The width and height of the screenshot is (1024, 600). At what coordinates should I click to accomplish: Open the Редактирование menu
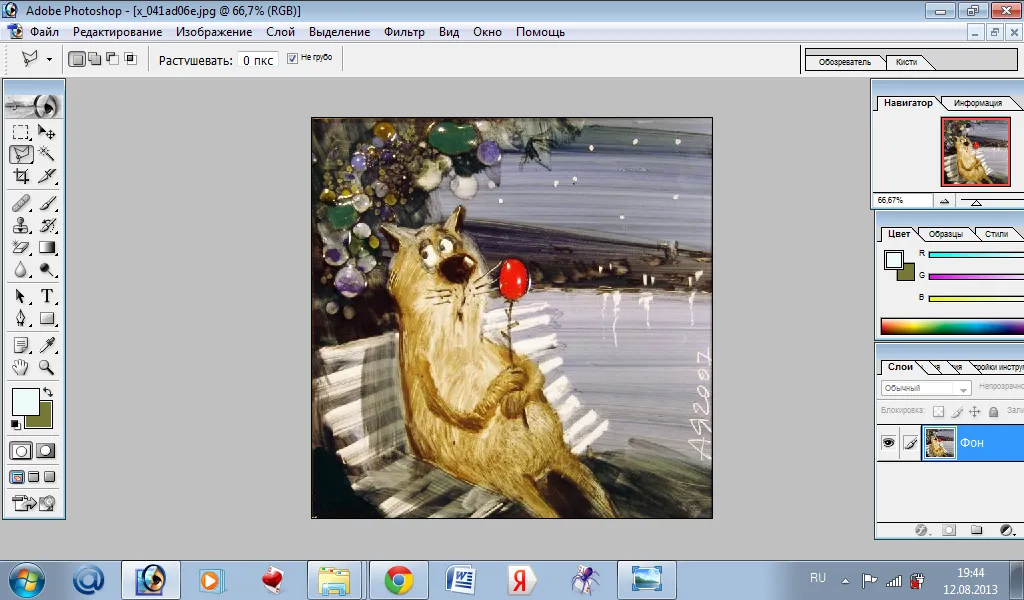[118, 32]
